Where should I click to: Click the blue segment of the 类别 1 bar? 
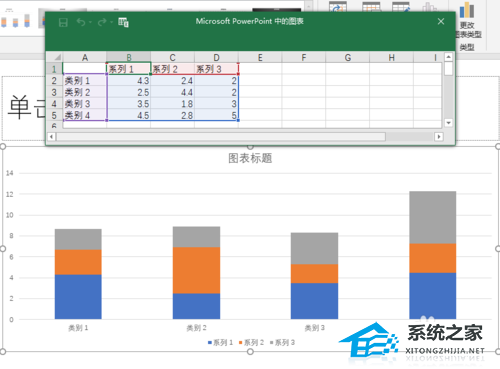coord(78,297)
